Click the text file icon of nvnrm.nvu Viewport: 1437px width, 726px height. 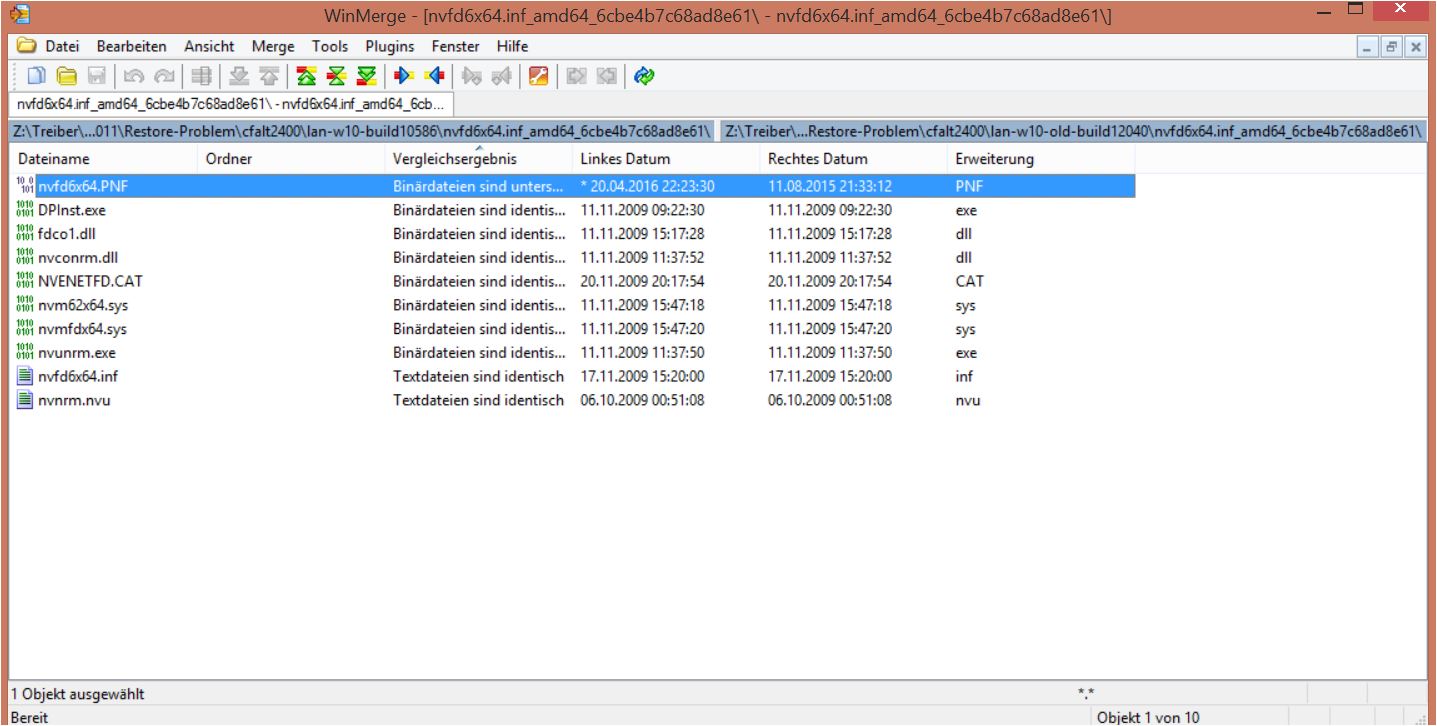(25, 400)
